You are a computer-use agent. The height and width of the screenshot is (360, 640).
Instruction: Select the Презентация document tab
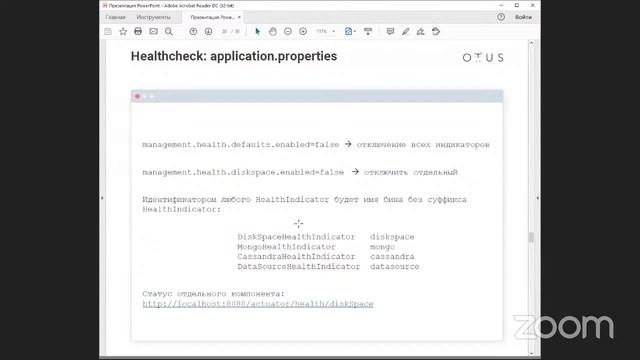click(212, 17)
